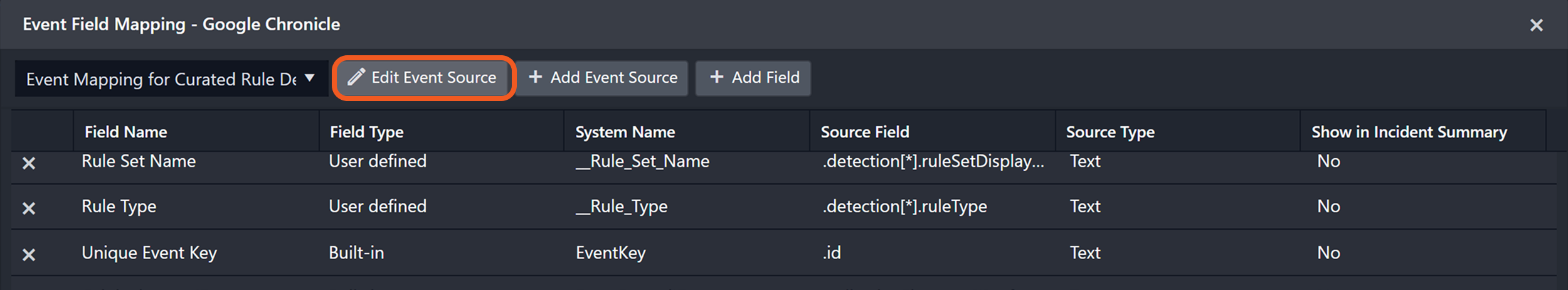The height and width of the screenshot is (290, 1568).
Task: Click the EventKey system name cell
Action: click(610, 253)
